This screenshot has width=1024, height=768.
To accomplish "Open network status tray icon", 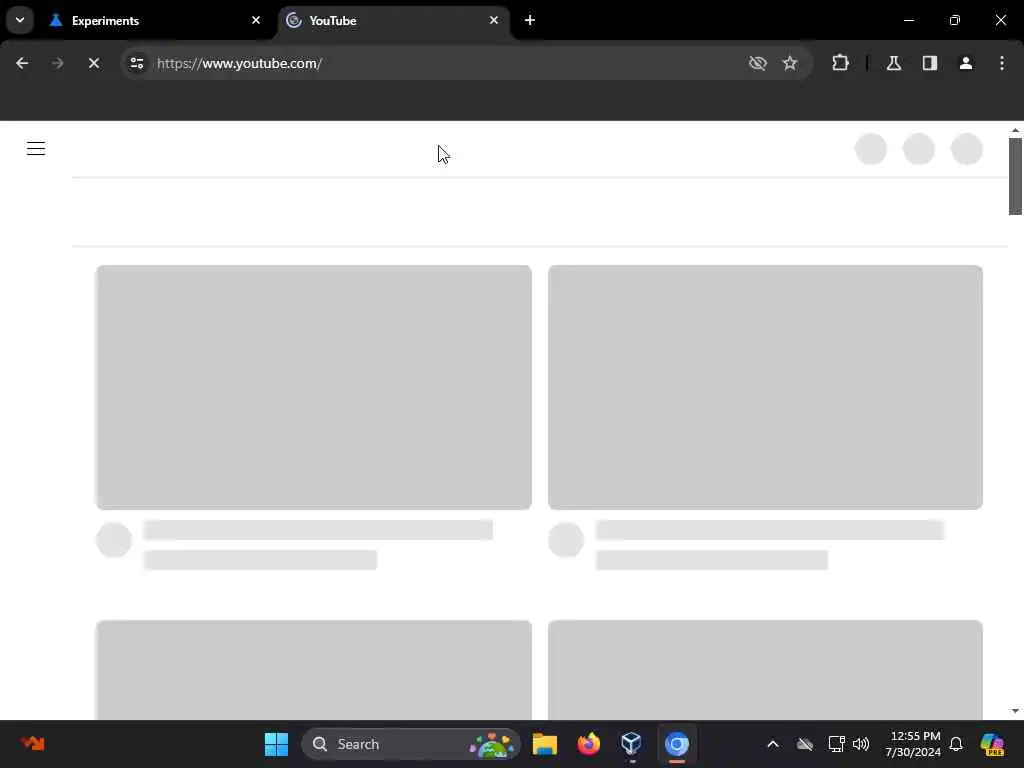I will coord(836,744).
